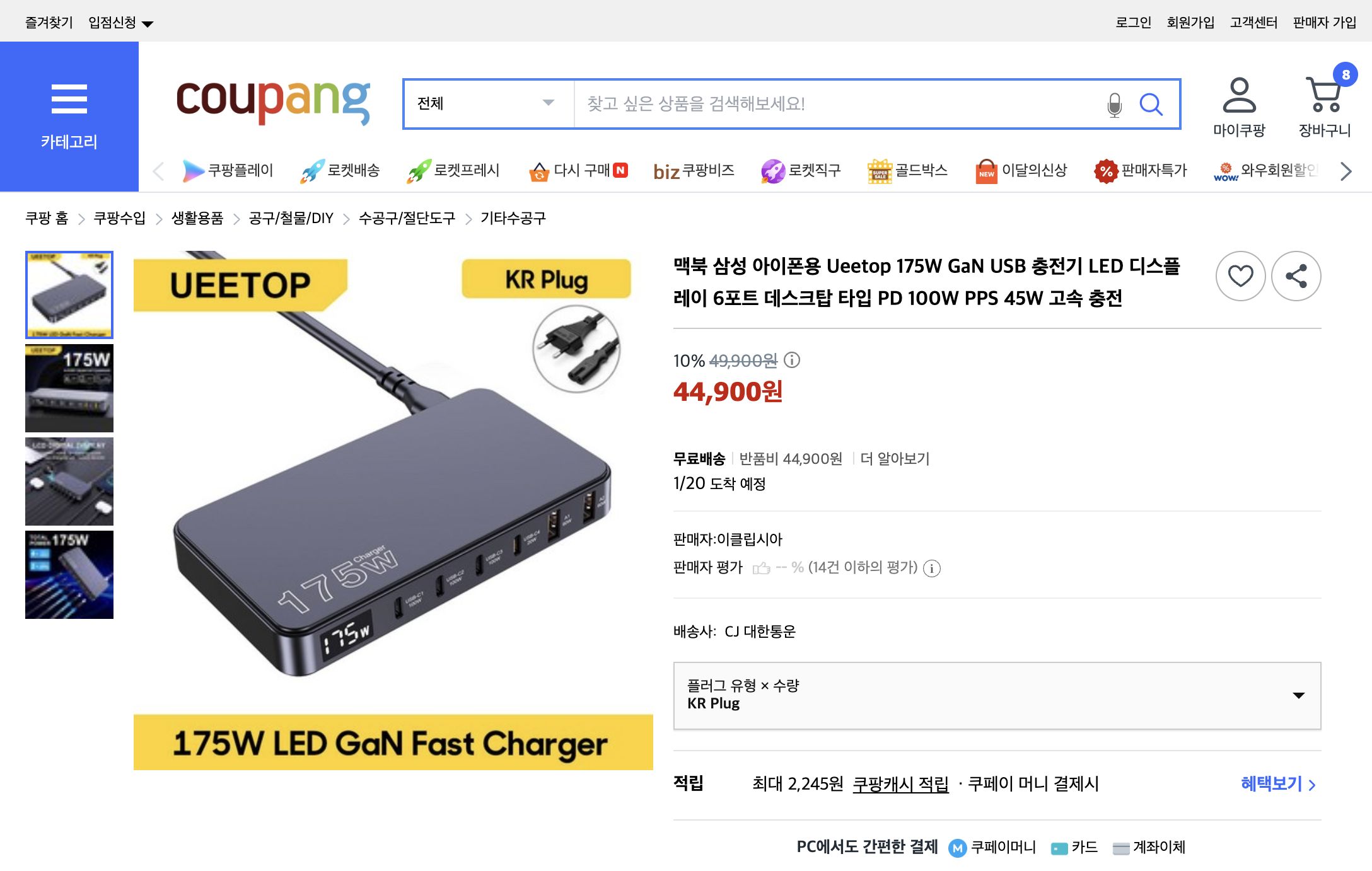The width and height of the screenshot is (1372, 871).
Task: Select the 로켓배송 rocket icon
Action: [313, 170]
